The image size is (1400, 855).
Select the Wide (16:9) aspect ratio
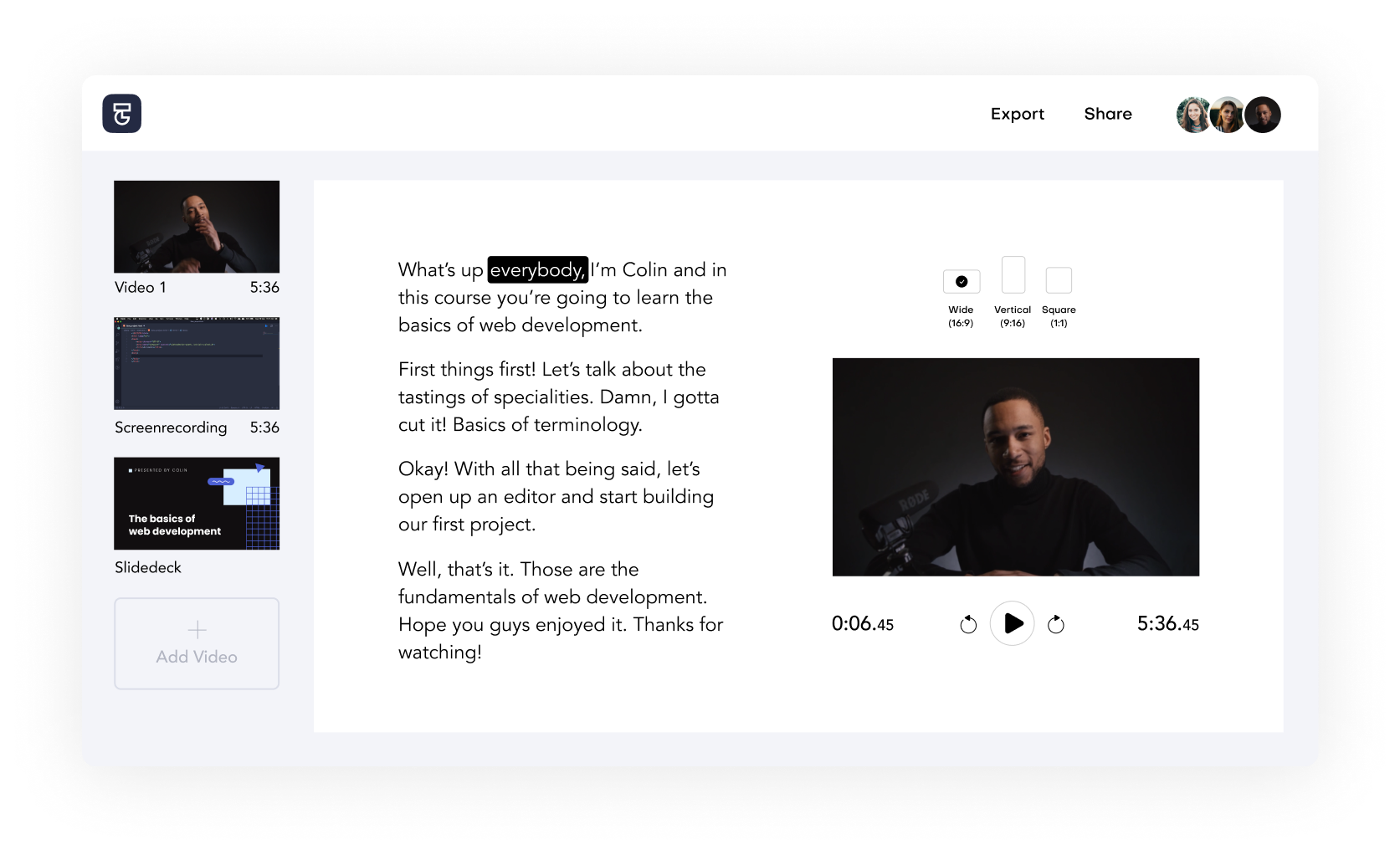(x=962, y=281)
